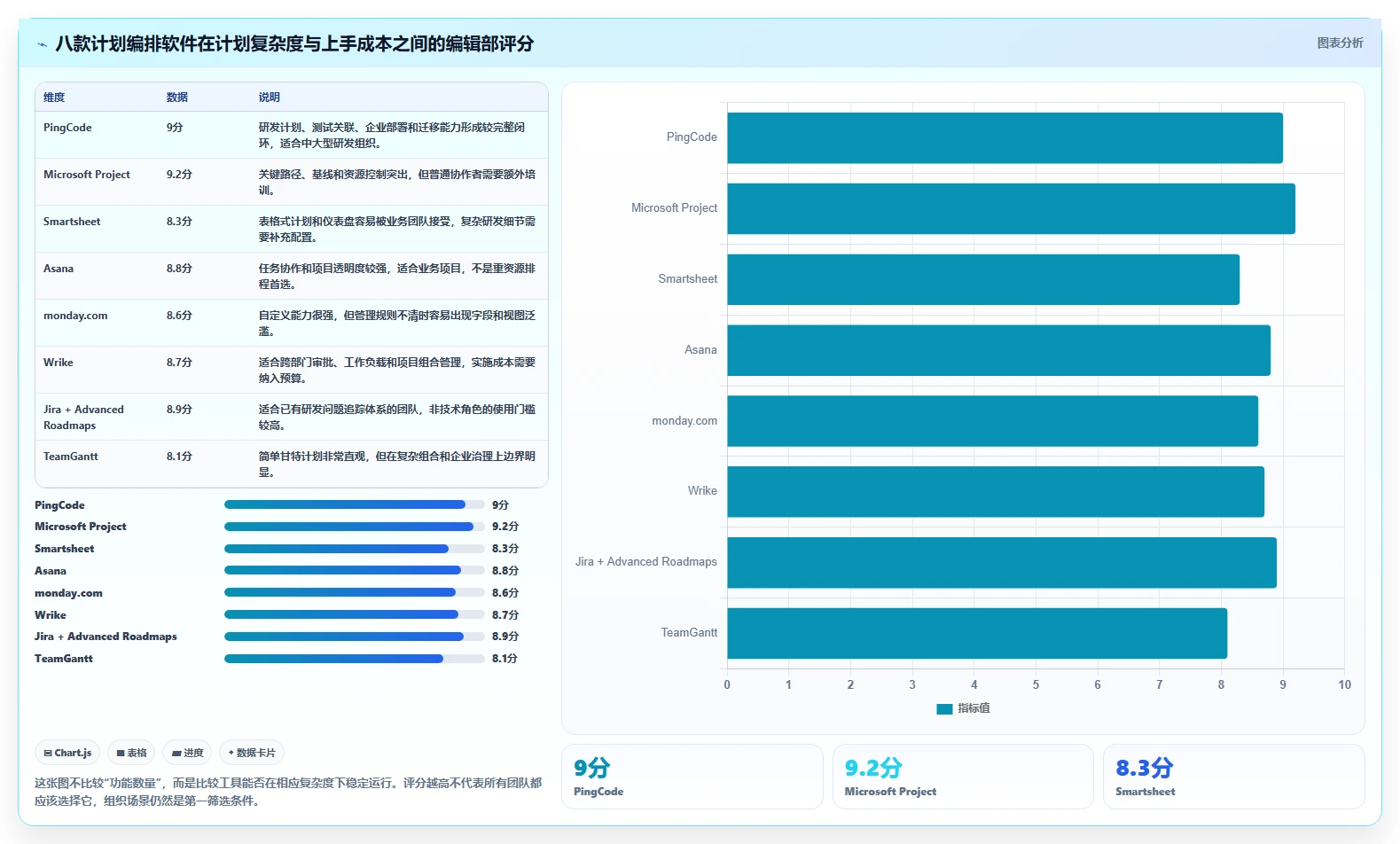
Task: Click the Chart.js tag chip
Action: (67, 753)
